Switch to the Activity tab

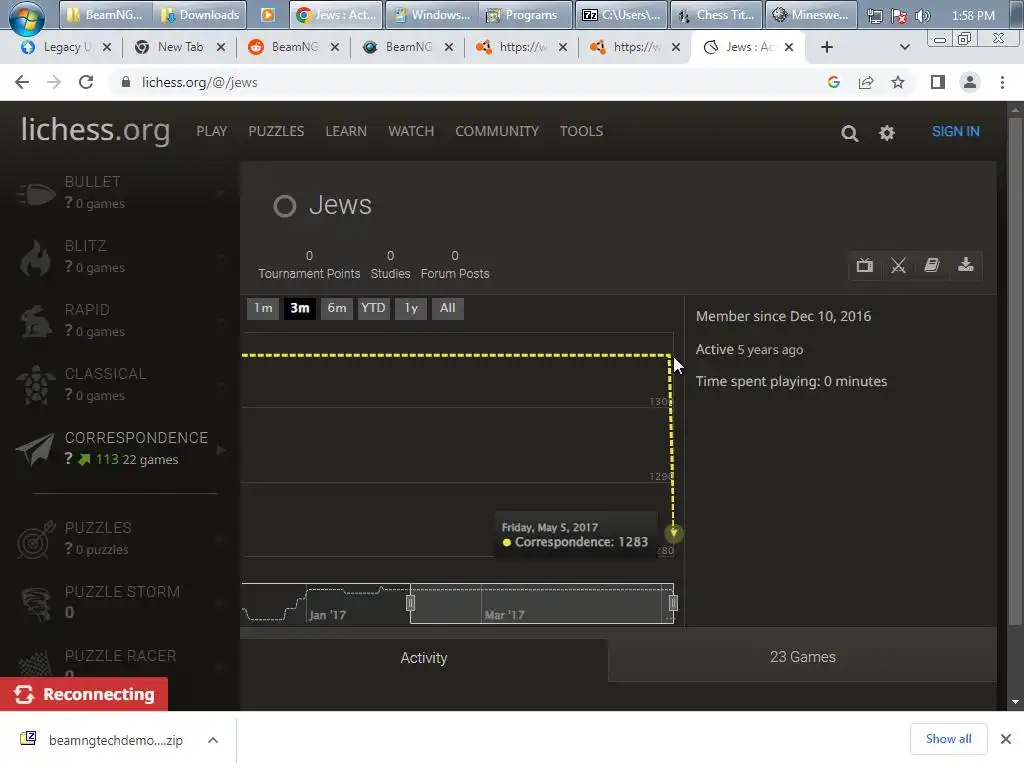point(424,658)
